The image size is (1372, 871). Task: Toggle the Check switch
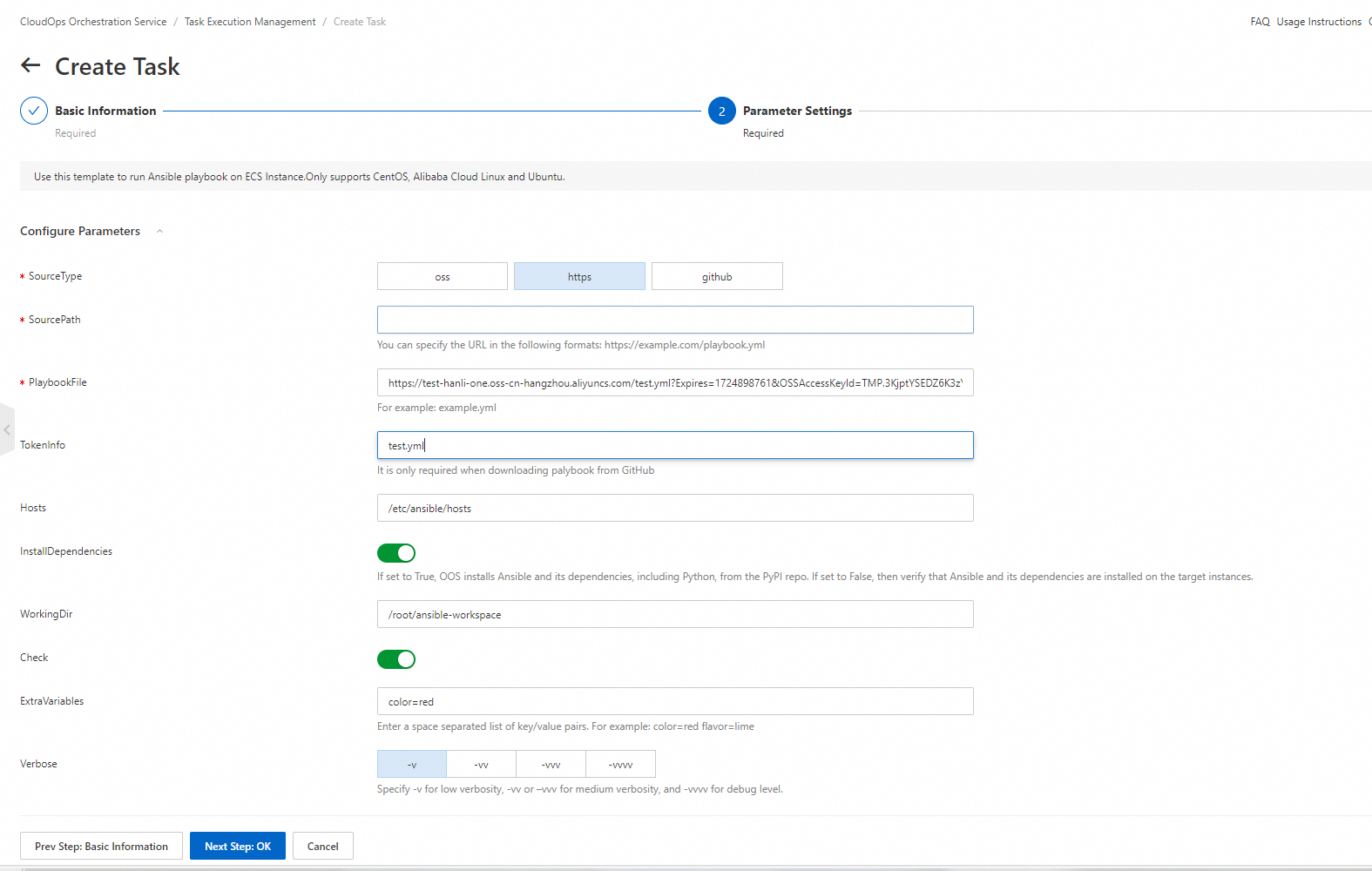click(396, 659)
